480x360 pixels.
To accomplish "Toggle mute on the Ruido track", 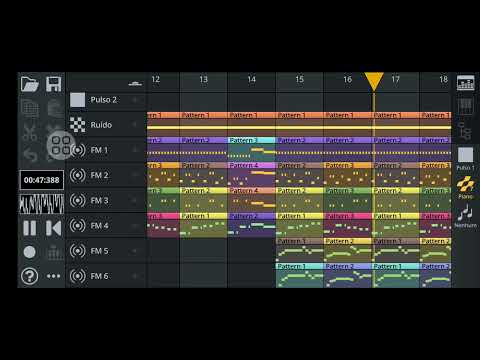I will coord(135,125).
